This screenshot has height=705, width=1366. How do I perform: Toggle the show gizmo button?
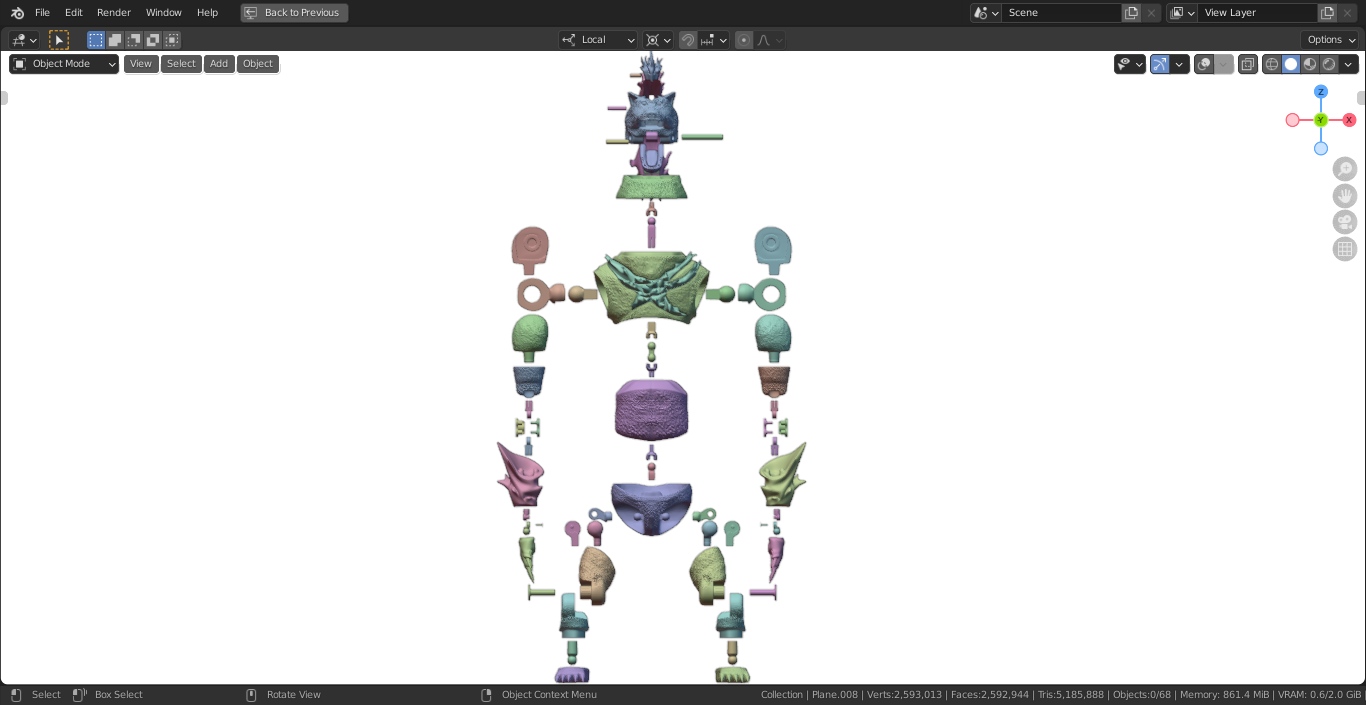(x=1160, y=64)
